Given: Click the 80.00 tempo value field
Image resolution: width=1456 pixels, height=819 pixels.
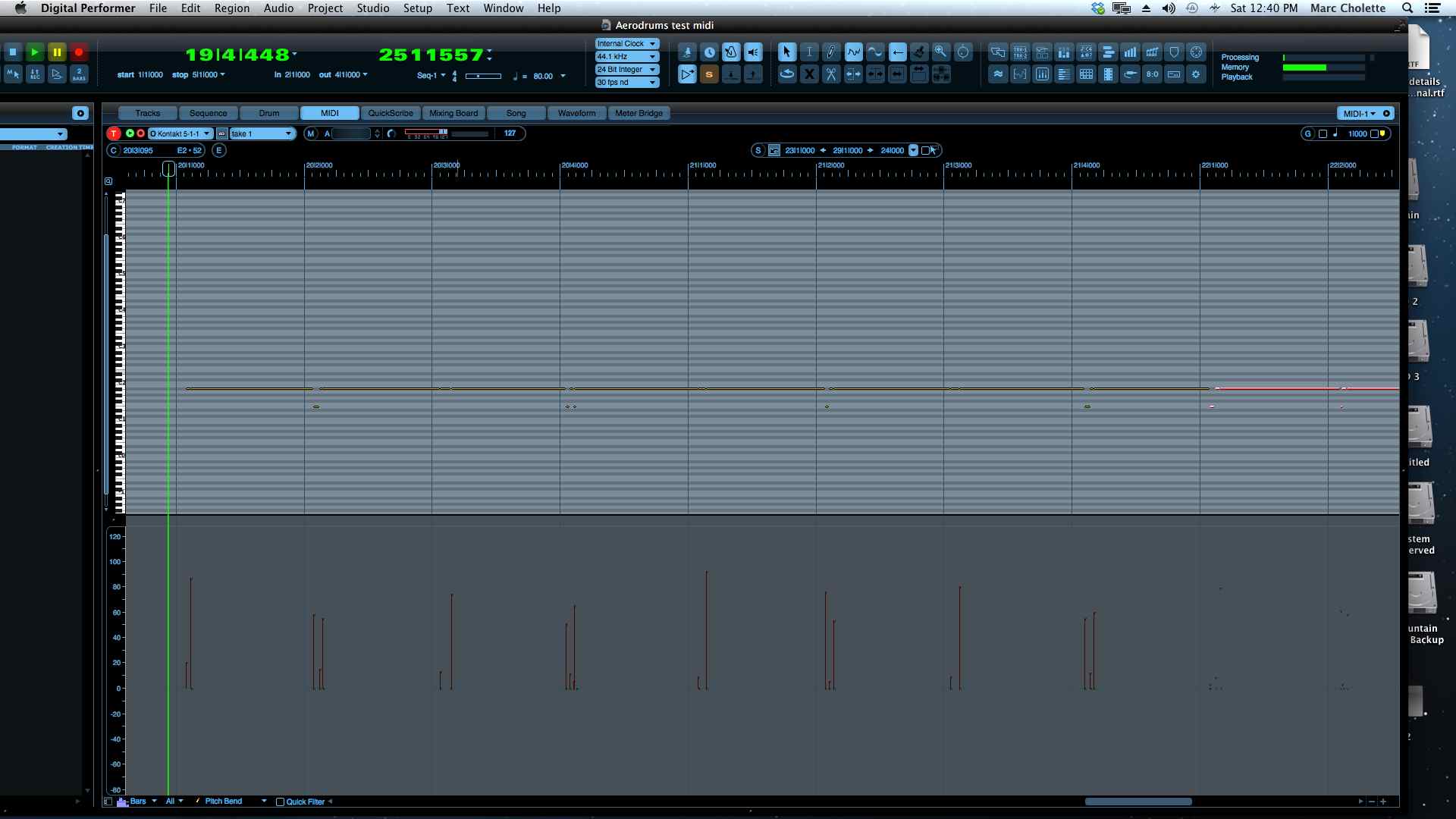Looking at the screenshot, I should coord(543,77).
